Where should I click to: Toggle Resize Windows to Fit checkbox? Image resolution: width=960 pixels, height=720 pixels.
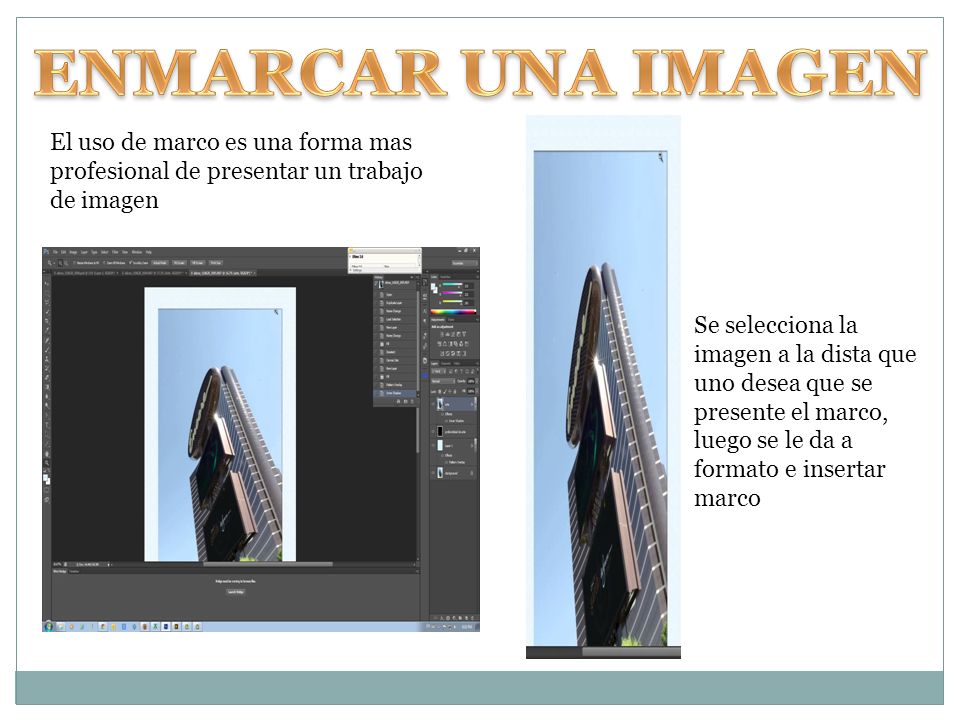coord(74,263)
